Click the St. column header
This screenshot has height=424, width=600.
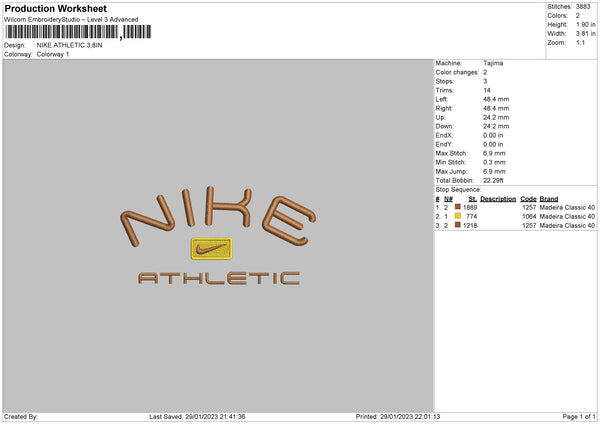[473, 199]
